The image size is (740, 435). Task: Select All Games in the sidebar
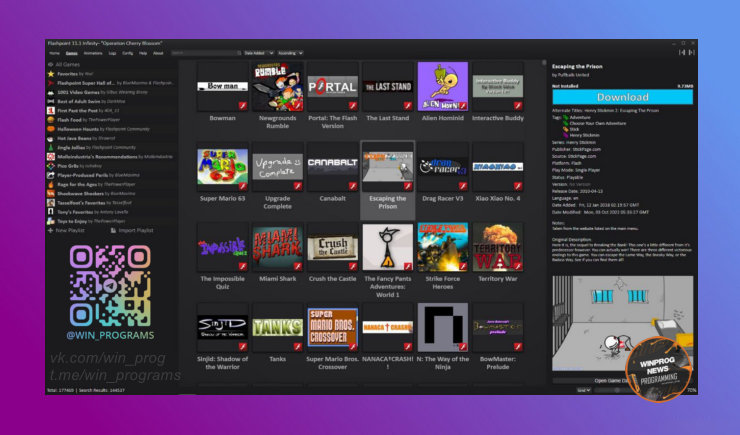67,65
